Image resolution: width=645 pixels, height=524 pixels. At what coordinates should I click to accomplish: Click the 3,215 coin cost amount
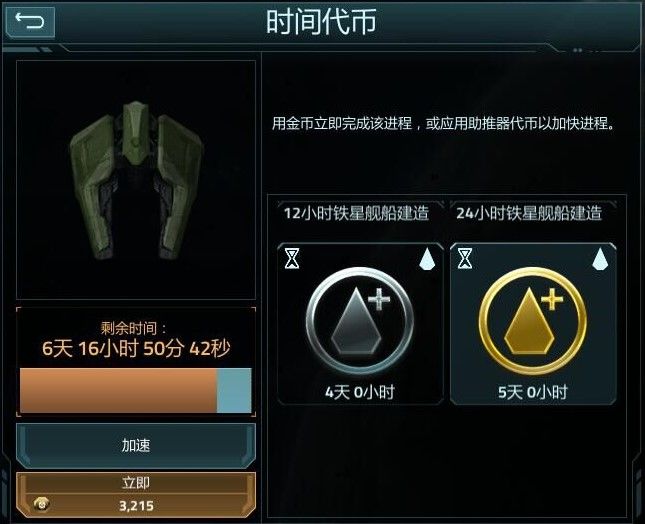[x=136, y=505]
